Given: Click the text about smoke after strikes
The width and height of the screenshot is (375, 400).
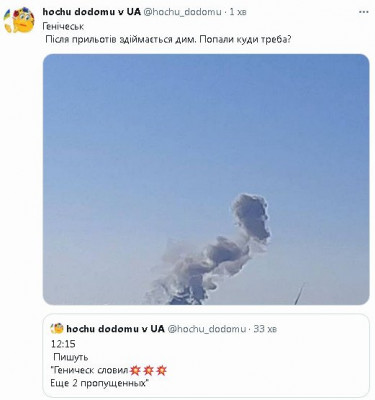Looking at the screenshot, I should [x=168, y=40].
